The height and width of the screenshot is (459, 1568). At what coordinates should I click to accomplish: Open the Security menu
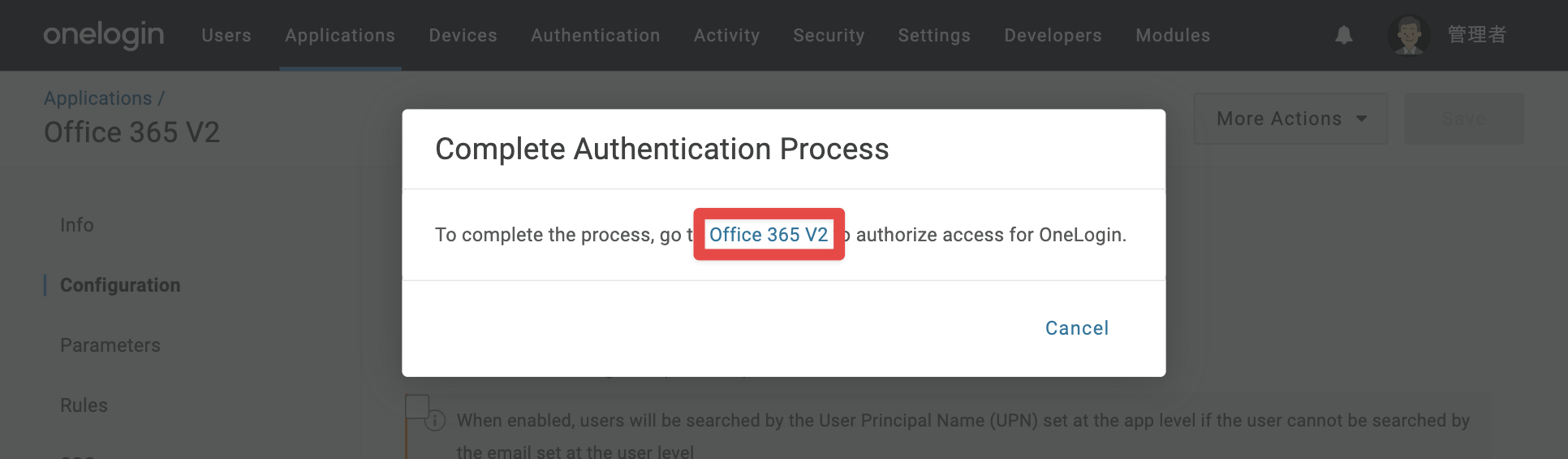(829, 35)
